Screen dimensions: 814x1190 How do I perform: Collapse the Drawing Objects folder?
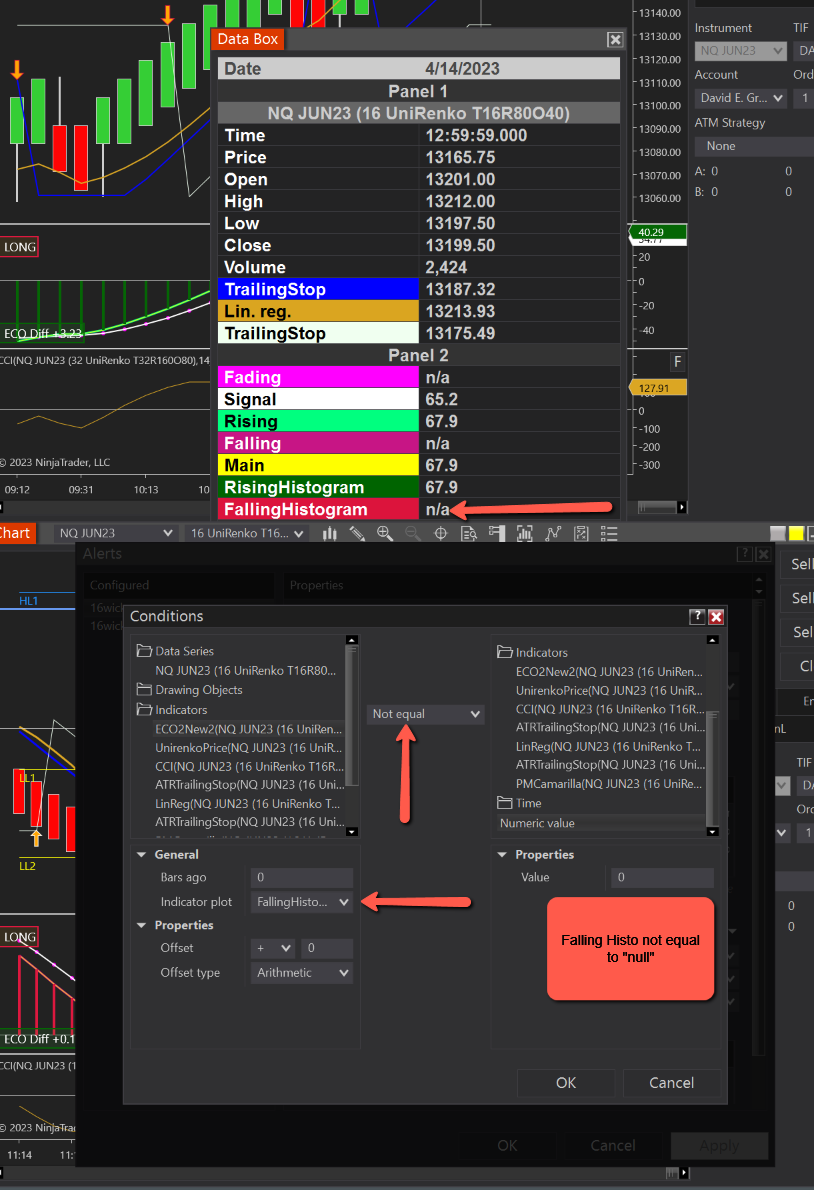coord(143,689)
